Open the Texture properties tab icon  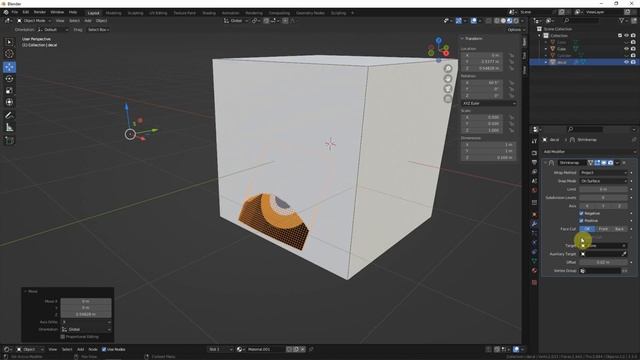[x=534, y=282]
